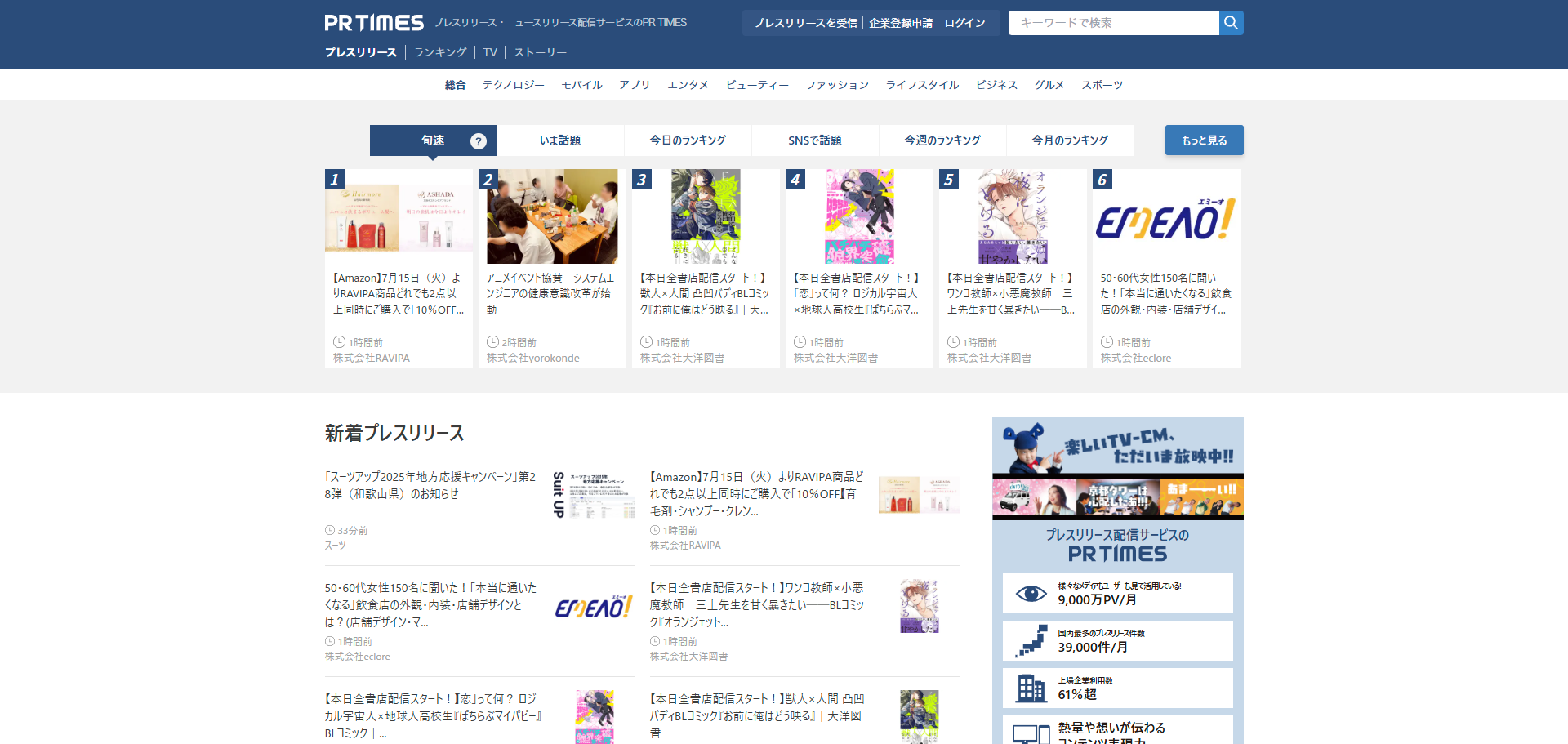
Task: Switch to the 今日のランキング tab
Action: click(688, 140)
